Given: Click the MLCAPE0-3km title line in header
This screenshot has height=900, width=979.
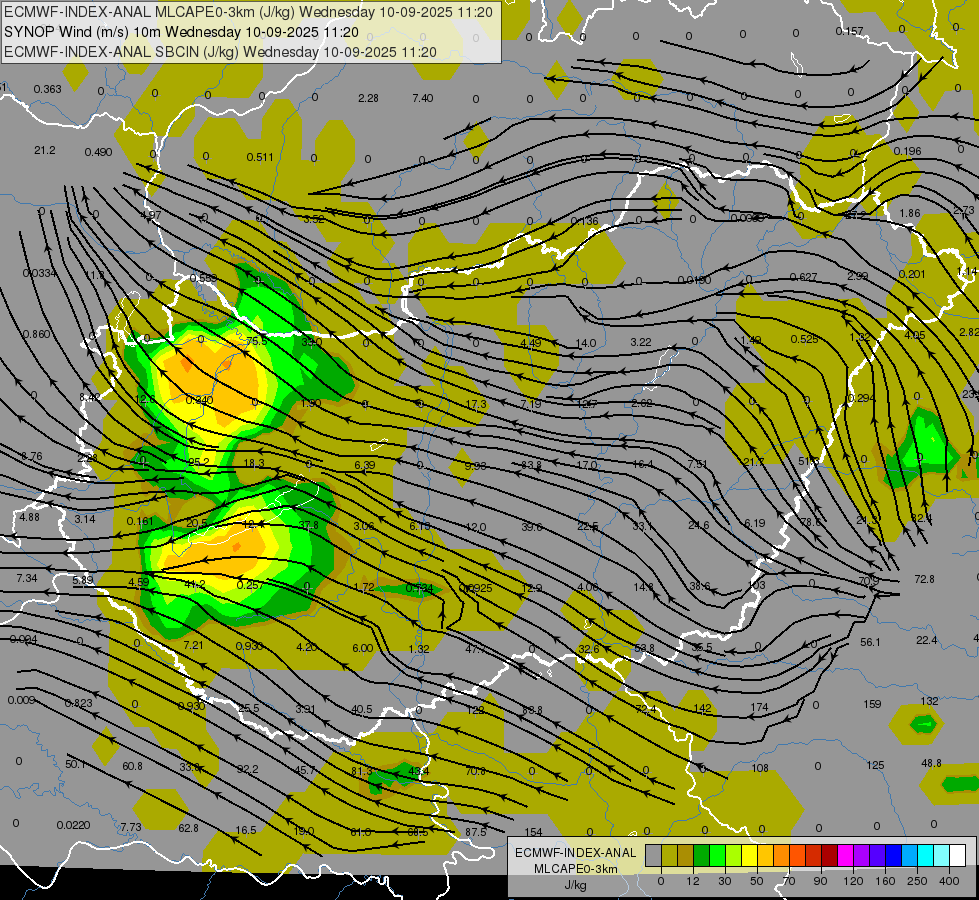Looking at the screenshot, I should tap(248, 12).
